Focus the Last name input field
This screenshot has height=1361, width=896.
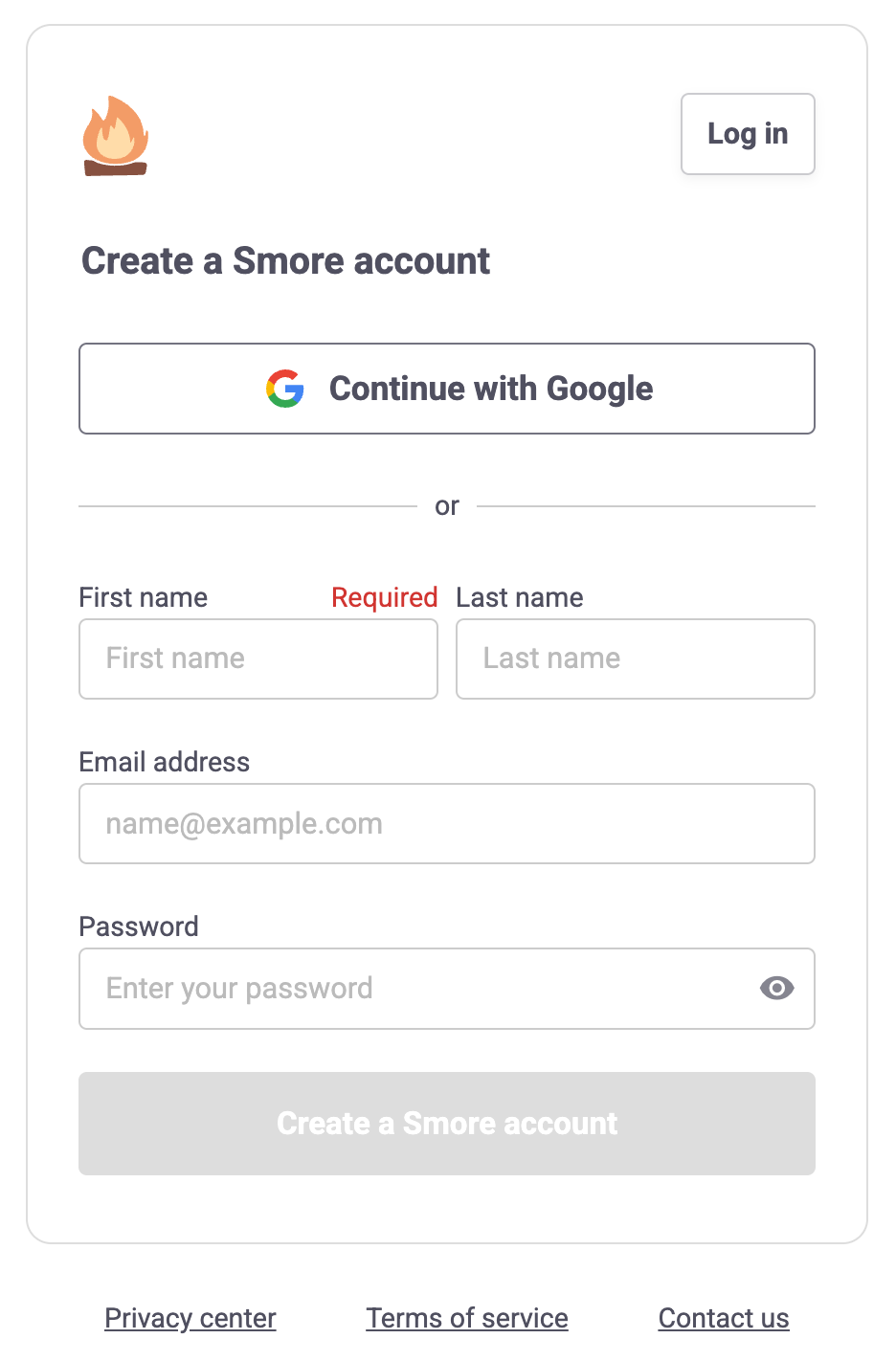point(636,658)
